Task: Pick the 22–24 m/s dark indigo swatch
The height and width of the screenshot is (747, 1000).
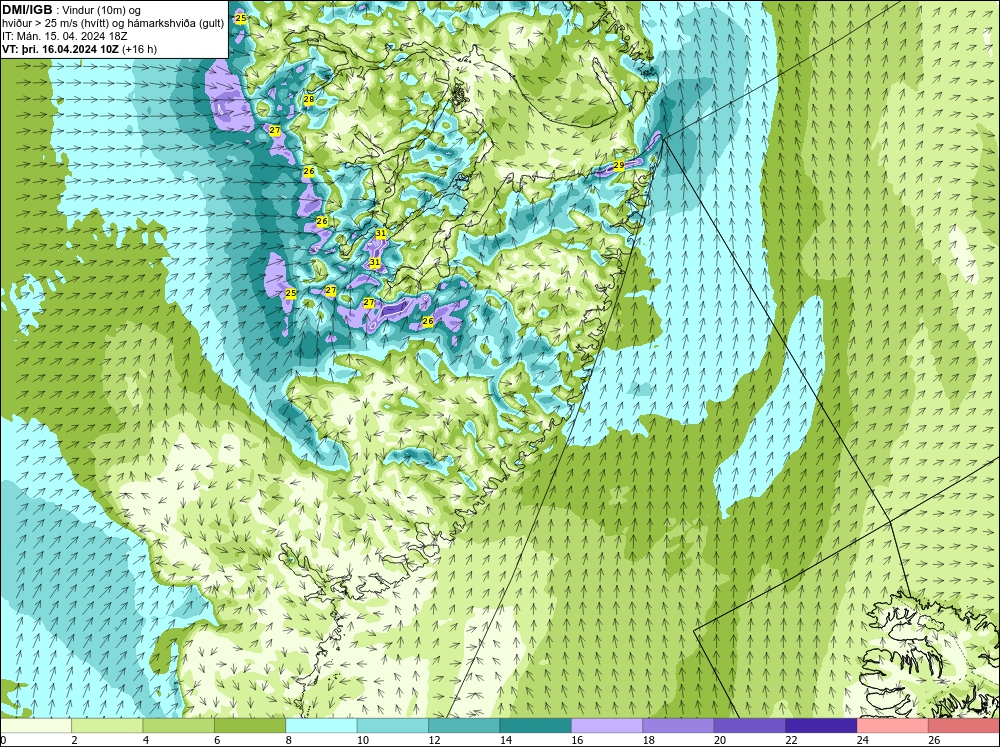Action: point(821,725)
